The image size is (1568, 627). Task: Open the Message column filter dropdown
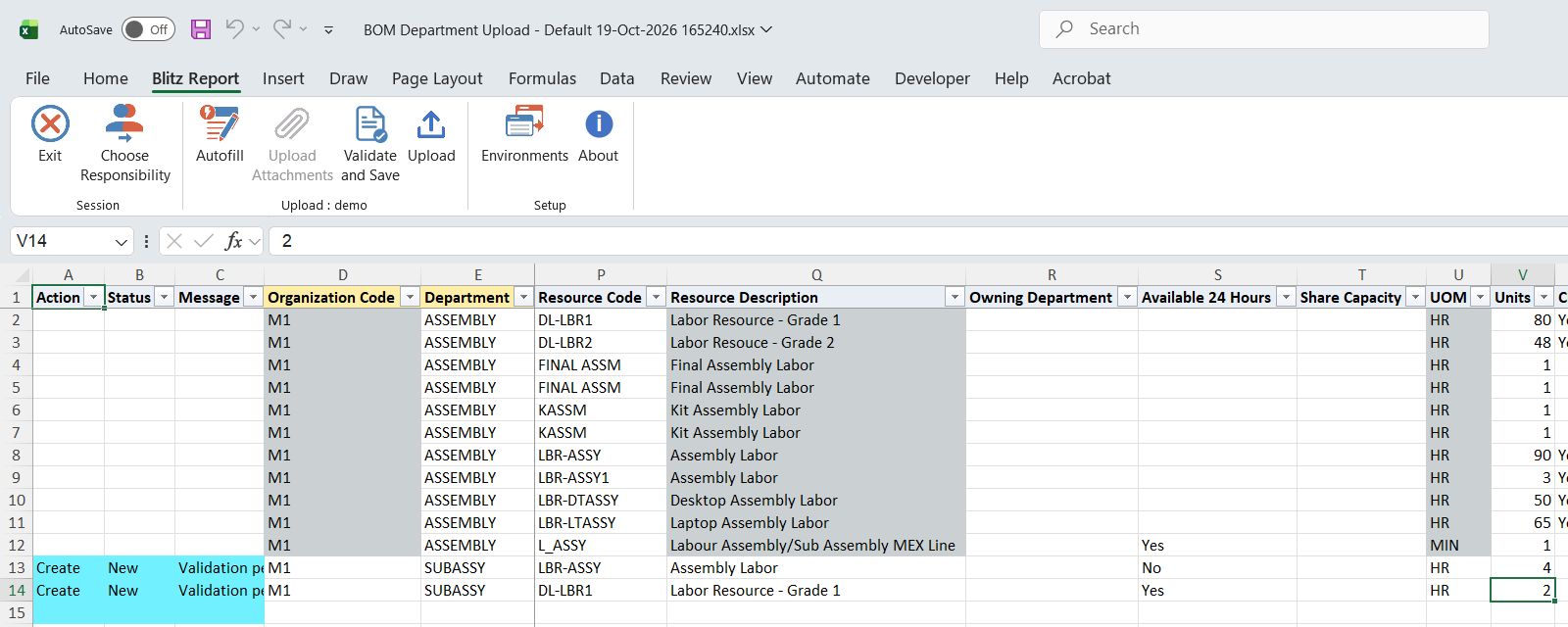[x=253, y=297]
